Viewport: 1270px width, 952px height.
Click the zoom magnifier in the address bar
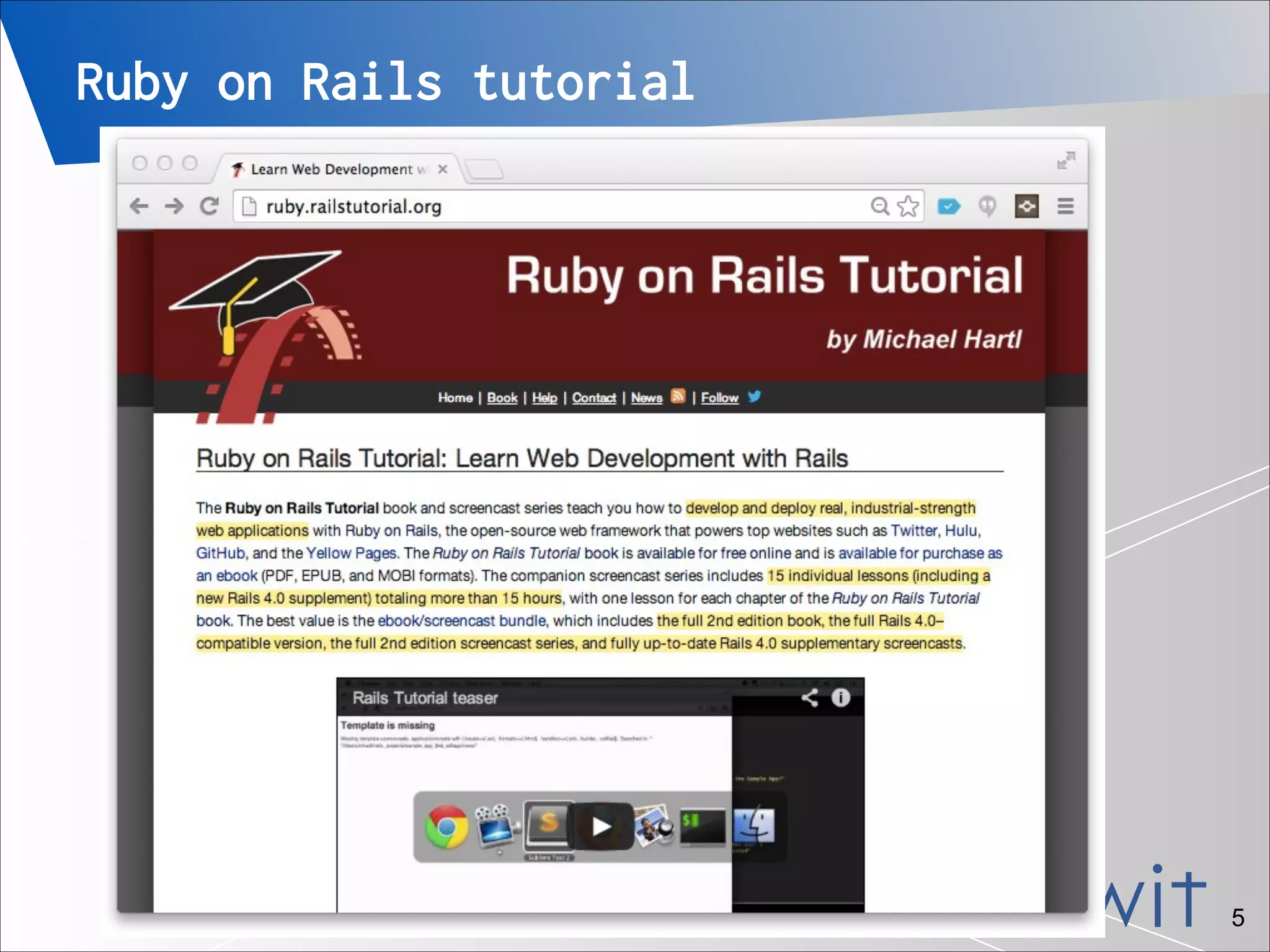click(x=880, y=206)
